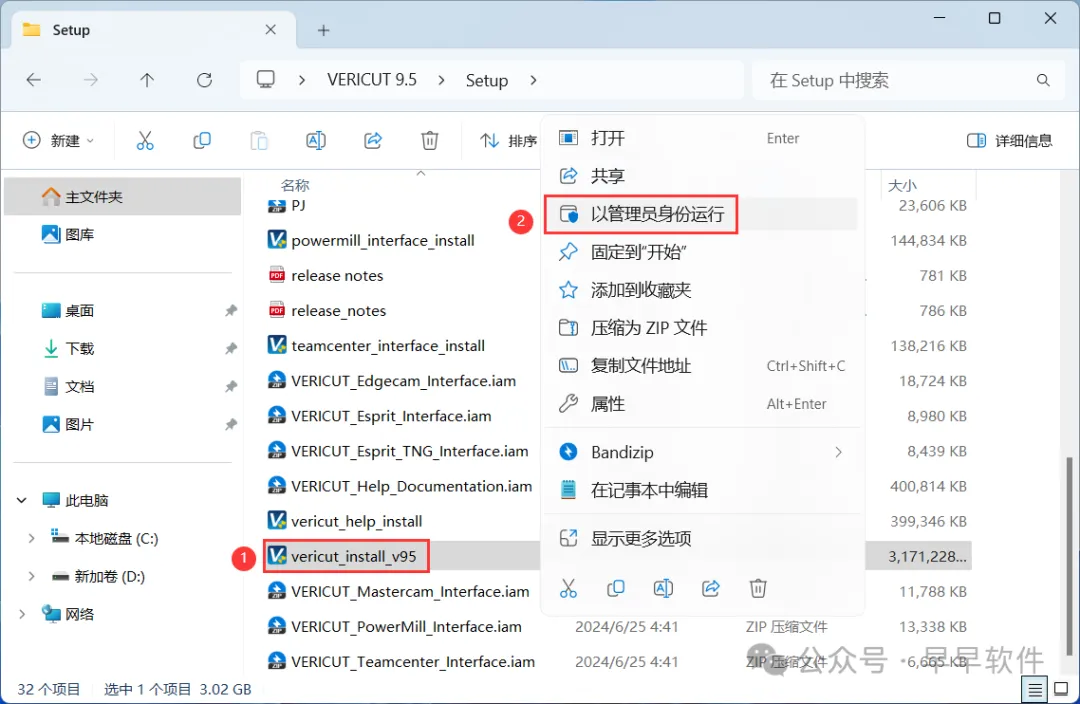This screenshot has width=1080, height=704.
Task: Select the vericut_install_v95 file
Action: [x=353, y=556]
